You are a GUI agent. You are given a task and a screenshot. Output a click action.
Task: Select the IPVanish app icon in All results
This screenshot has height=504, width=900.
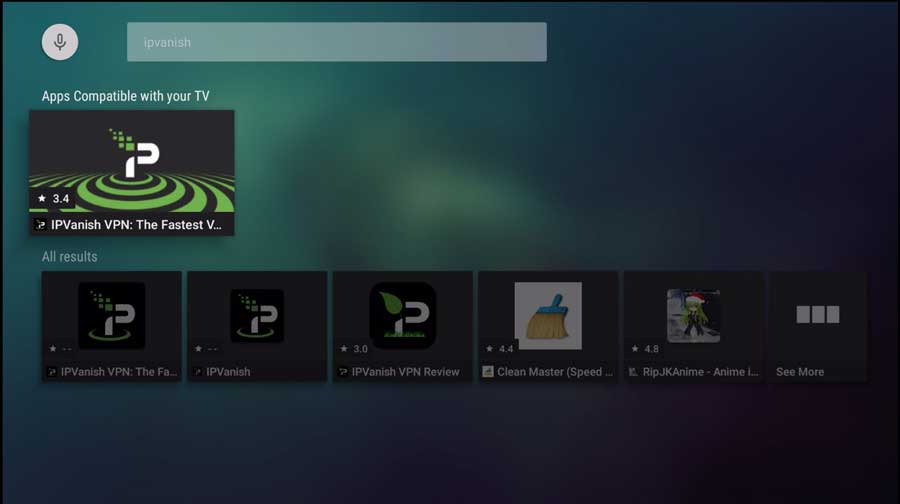tap(257, 316)
